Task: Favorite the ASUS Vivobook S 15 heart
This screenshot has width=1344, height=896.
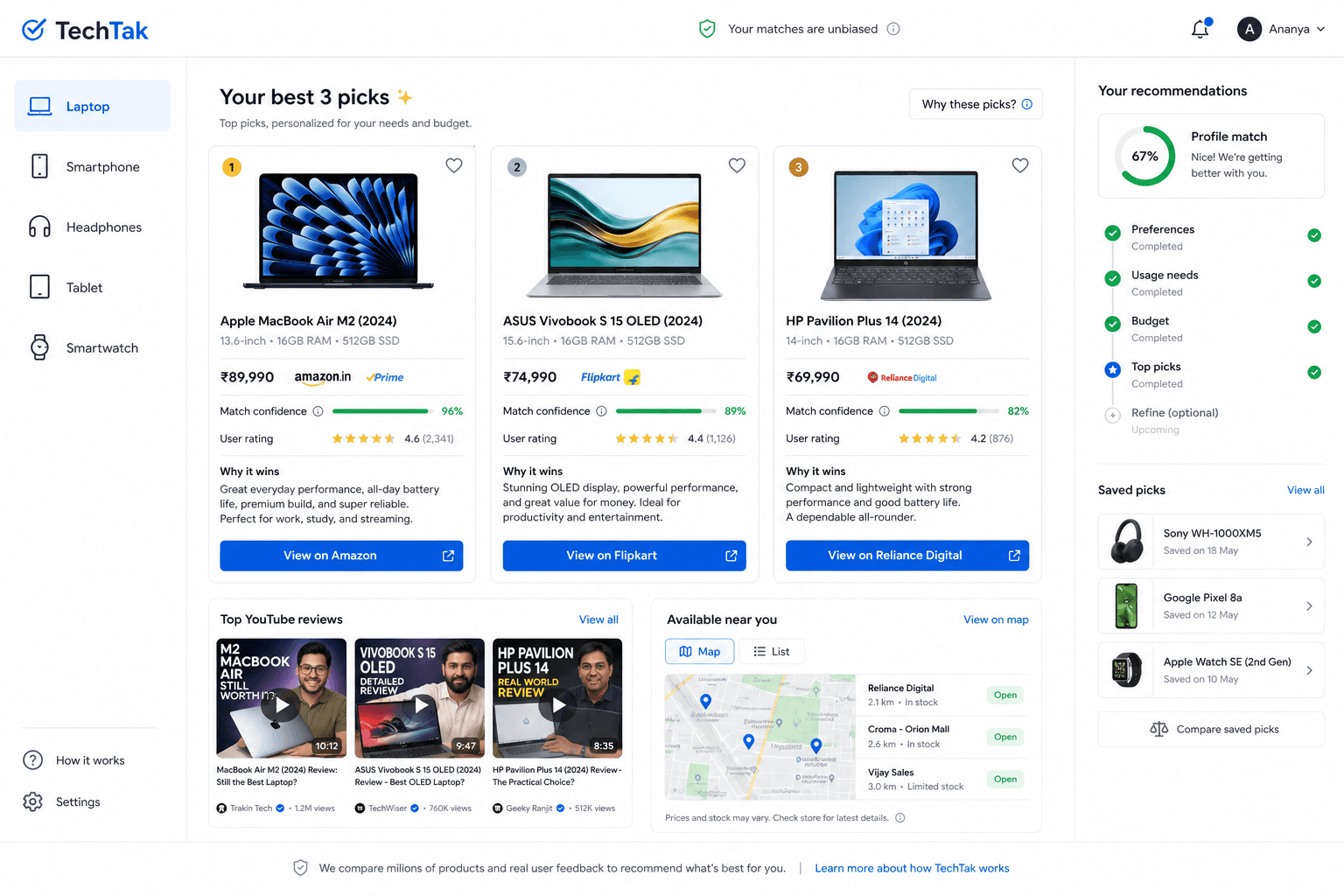Action: tap(737, 165)
